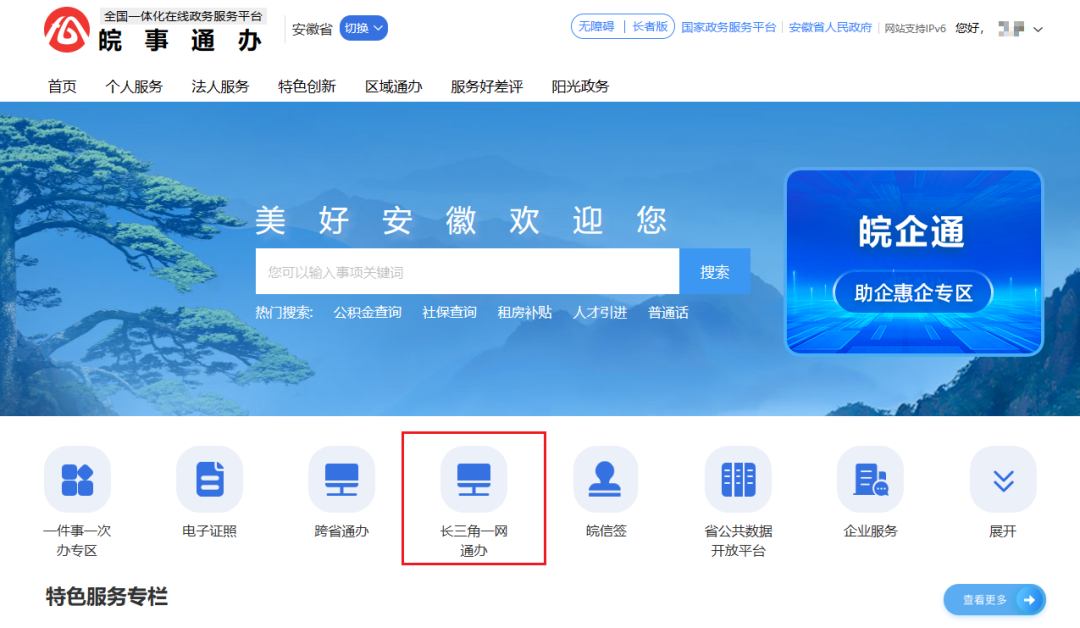Image resolution: width=1080 pixels, height=628 pixels.
Task: Toggle 无障碍 accessibility mode
Action: coord(597,27)
